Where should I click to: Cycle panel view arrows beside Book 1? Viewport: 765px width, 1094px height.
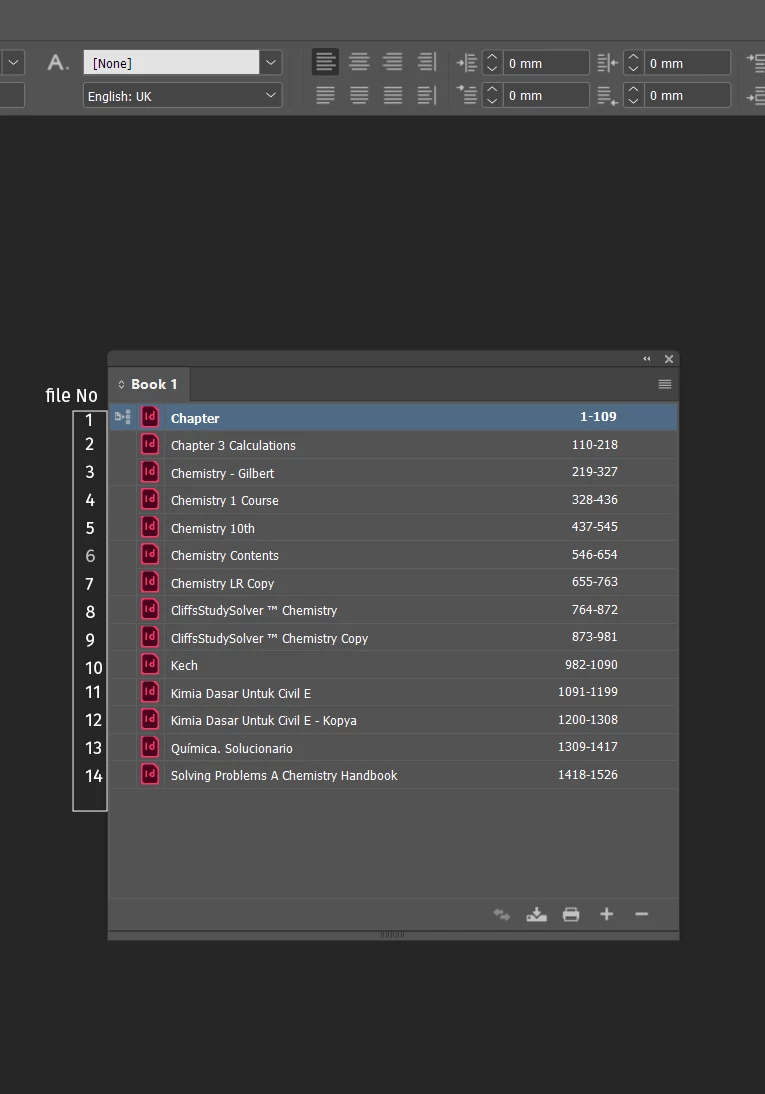pyautogui.click(x=121, y=384)
